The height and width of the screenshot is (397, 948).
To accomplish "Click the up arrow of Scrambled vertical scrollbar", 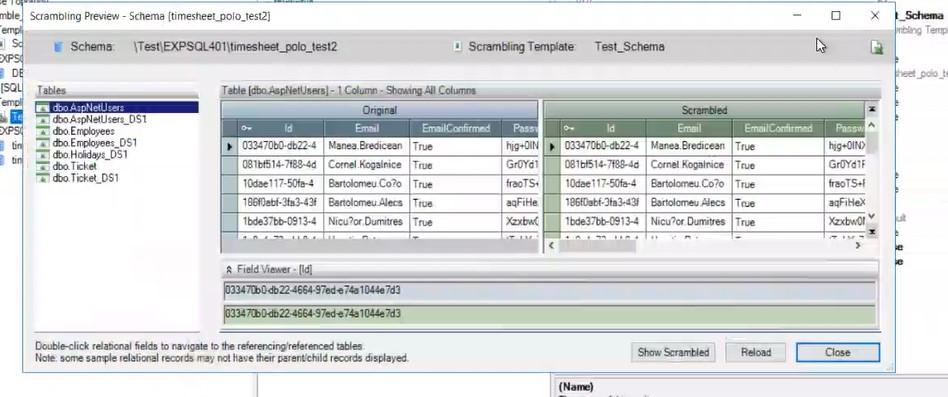I will click(x=872, y=125).
